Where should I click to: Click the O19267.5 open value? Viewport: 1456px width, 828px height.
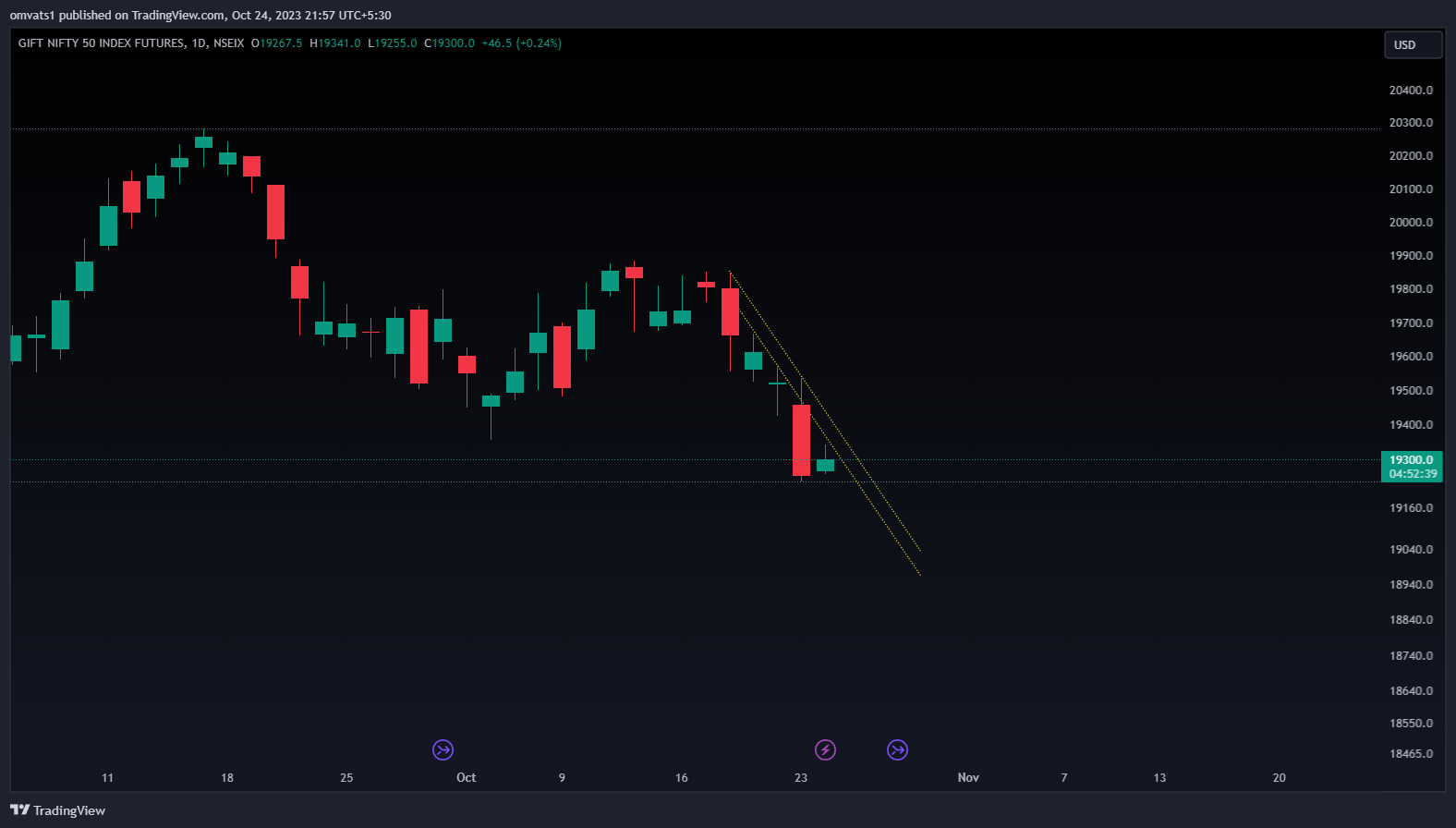277,43
